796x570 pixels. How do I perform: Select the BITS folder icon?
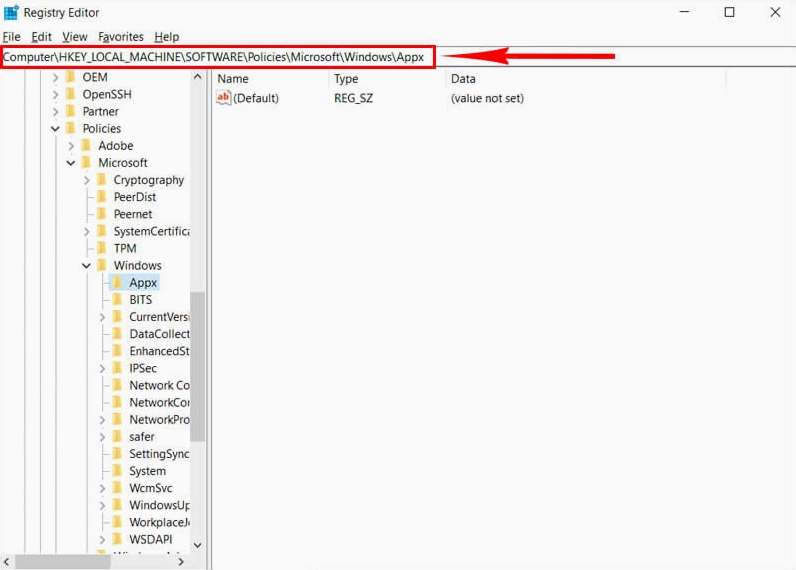point(117,299)
